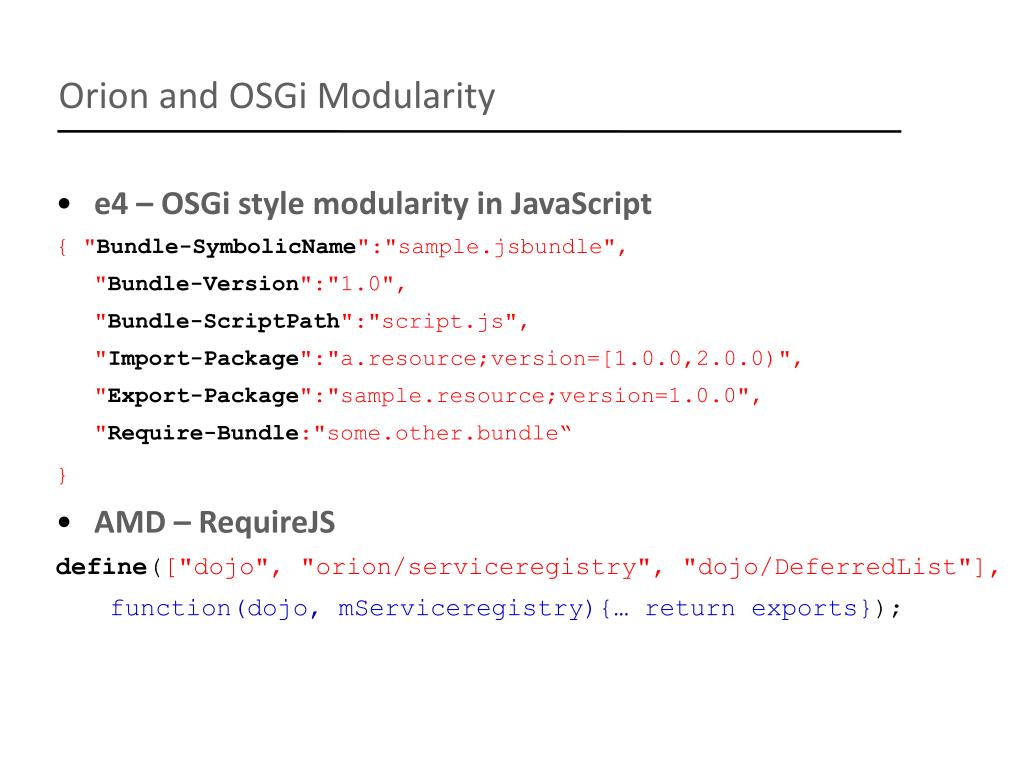Click the "Bundle-SymbolicName" key text

(226, 247)
